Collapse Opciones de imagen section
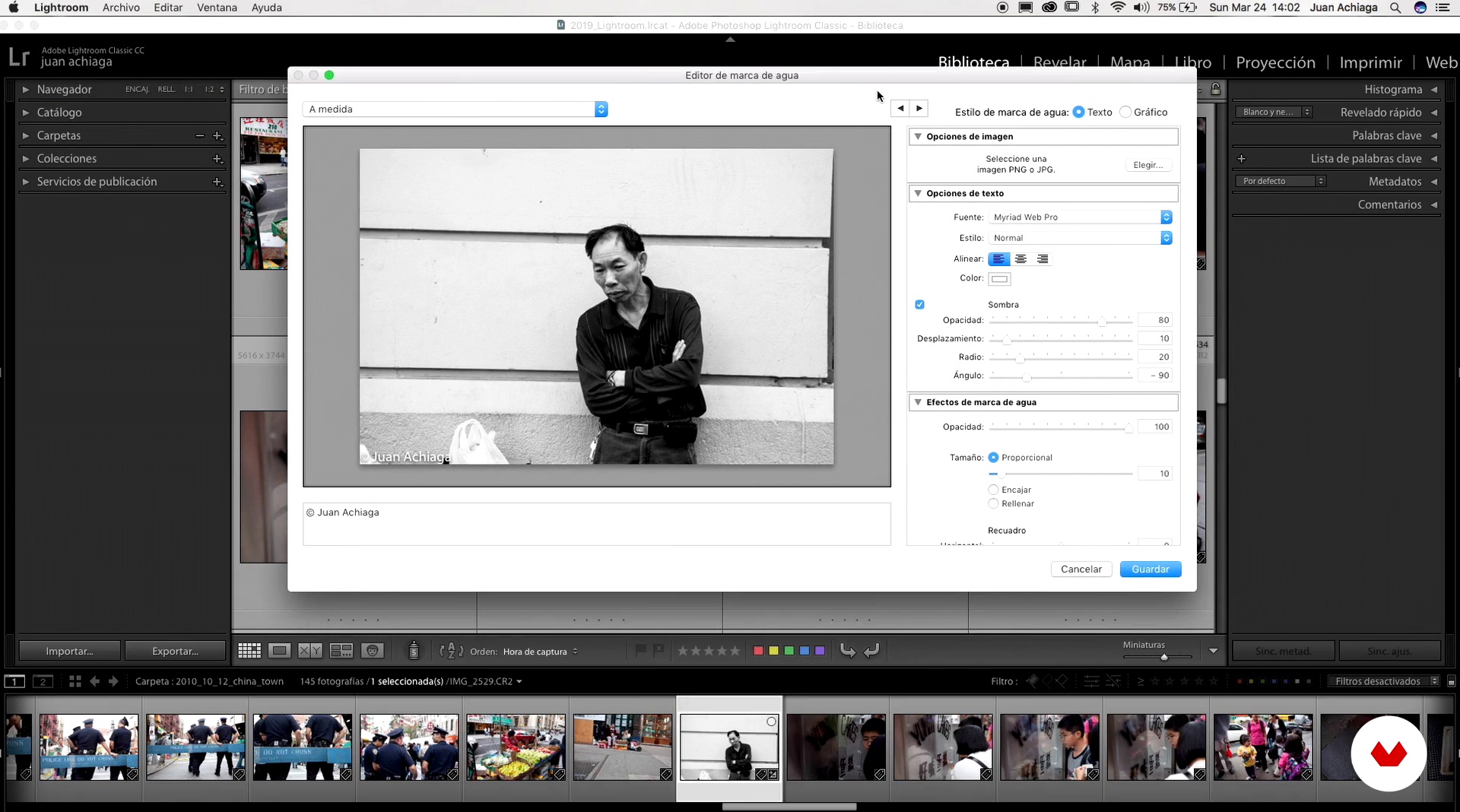This screenshot has height=812, width=1460. pyautogui.click(x=918, y=137)
